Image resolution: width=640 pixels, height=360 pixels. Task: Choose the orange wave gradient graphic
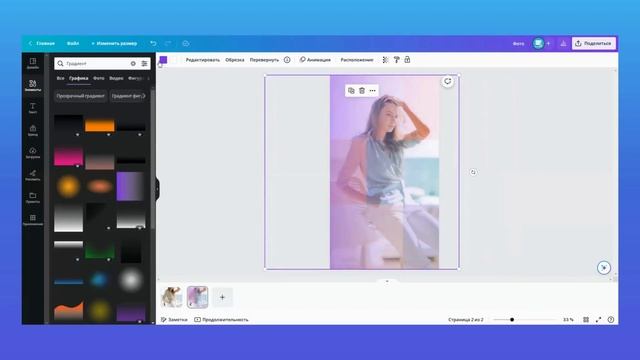[69, 310]
